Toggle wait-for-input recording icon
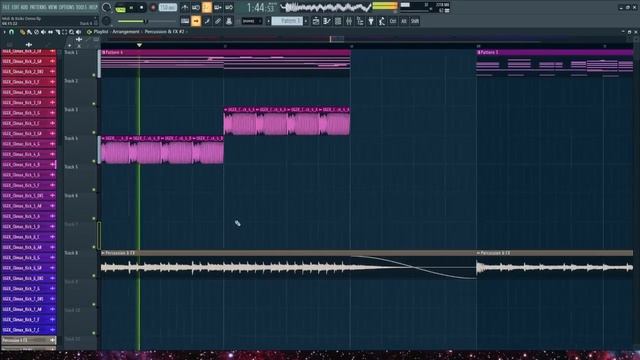 coord(196,8)
